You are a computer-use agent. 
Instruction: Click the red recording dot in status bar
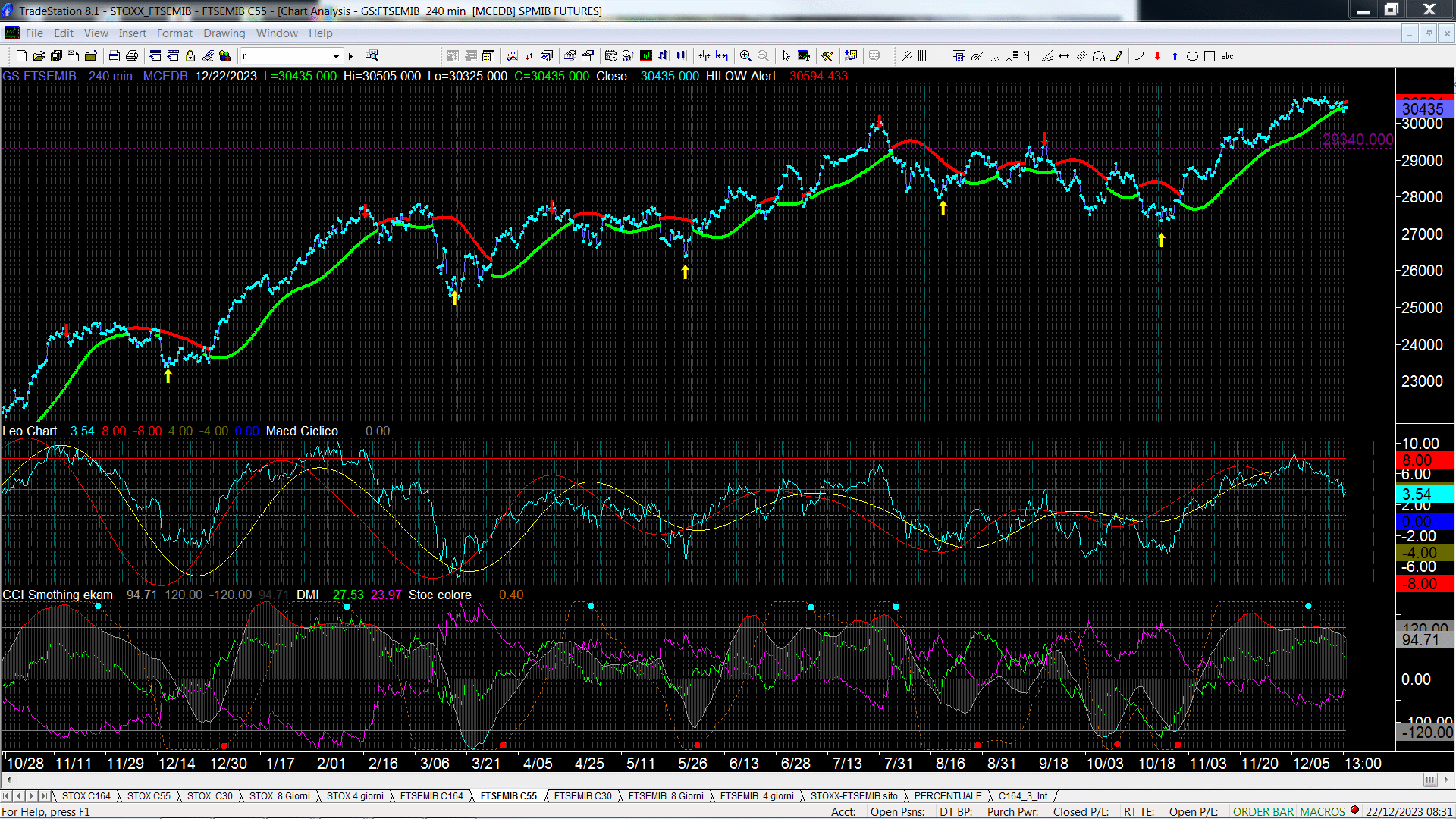point(1355,811)
